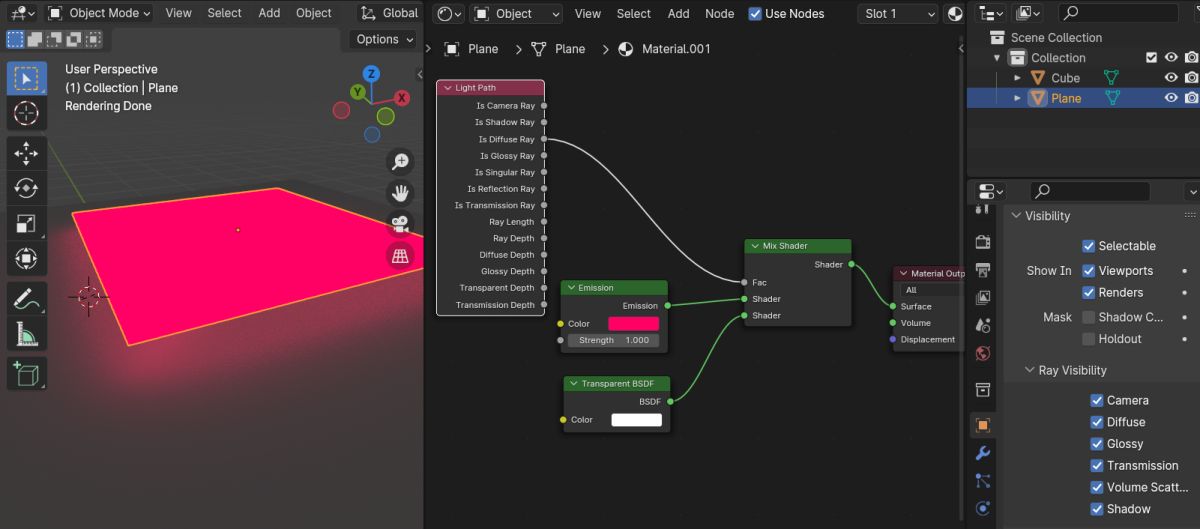Click the Emission Strength value field

coord(615,340)
